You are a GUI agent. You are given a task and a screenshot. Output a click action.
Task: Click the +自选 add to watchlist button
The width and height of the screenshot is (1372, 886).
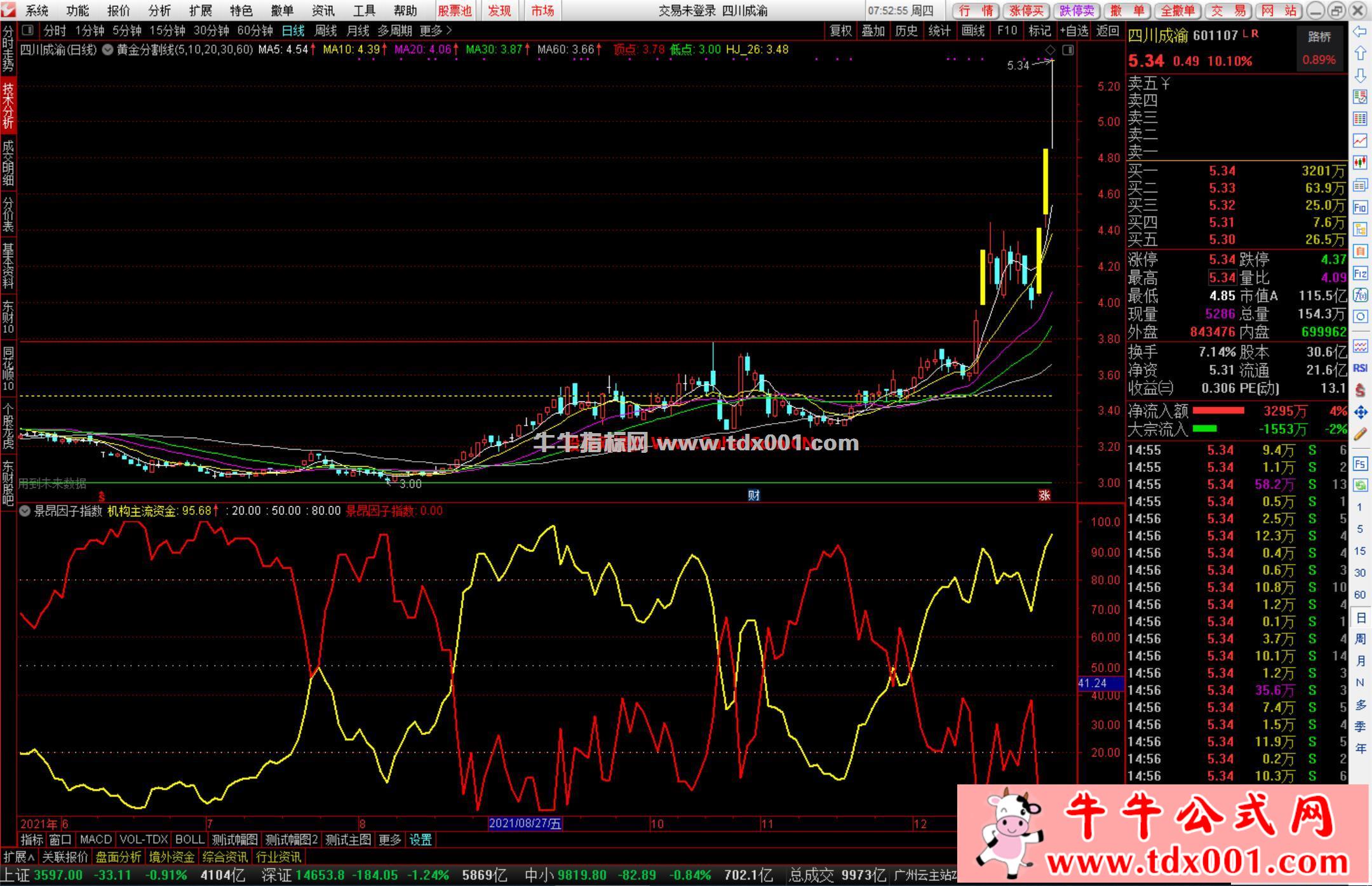click(1073, 30)
